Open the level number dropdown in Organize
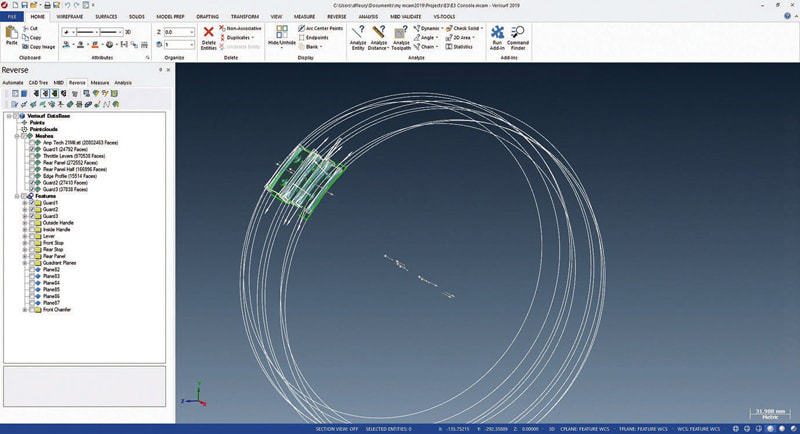This screenshot has width=800, height=434. pyautogui.click(x=192, y=45)
